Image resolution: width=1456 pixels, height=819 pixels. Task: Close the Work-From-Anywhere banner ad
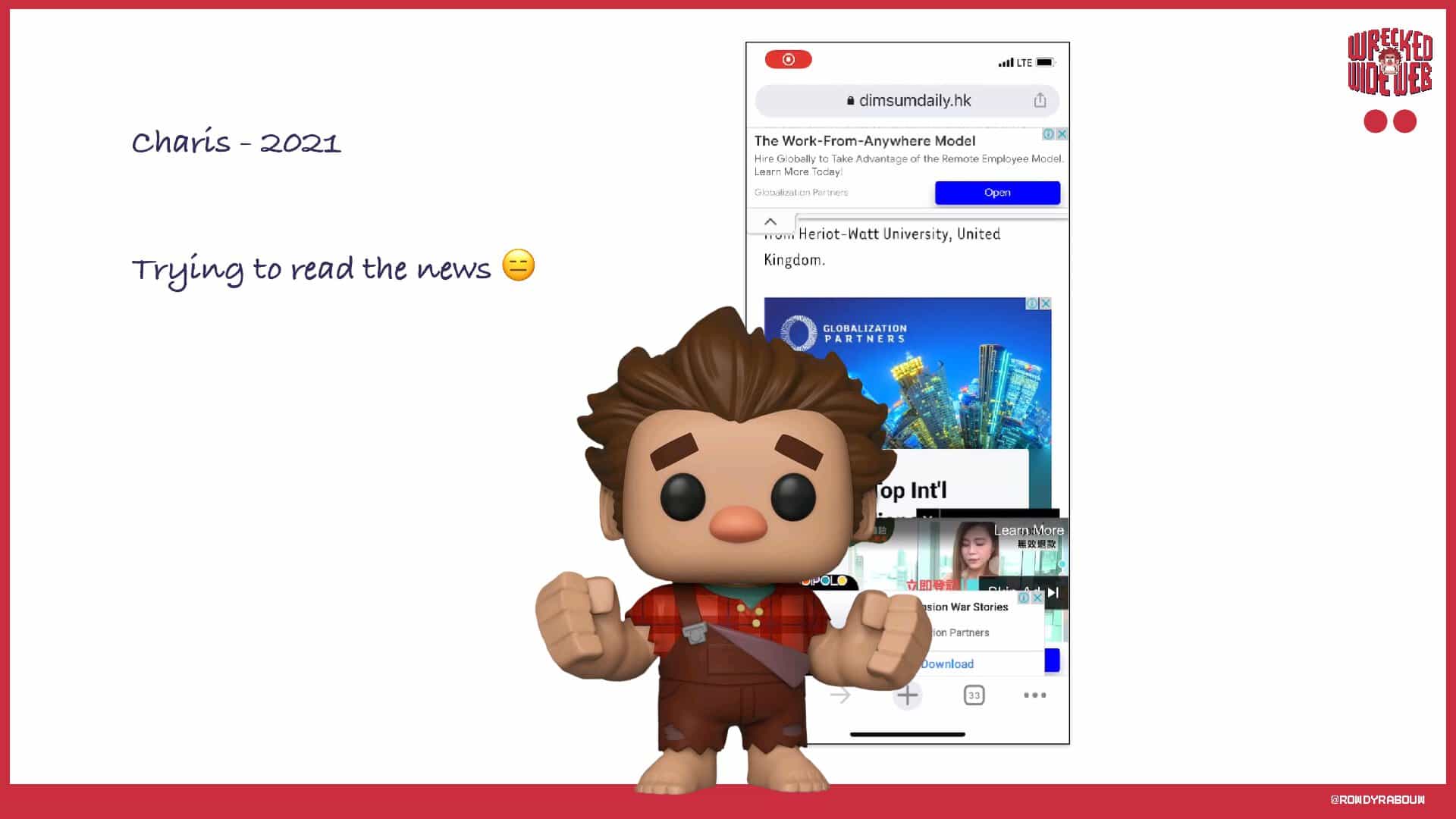pos(1062,134)
